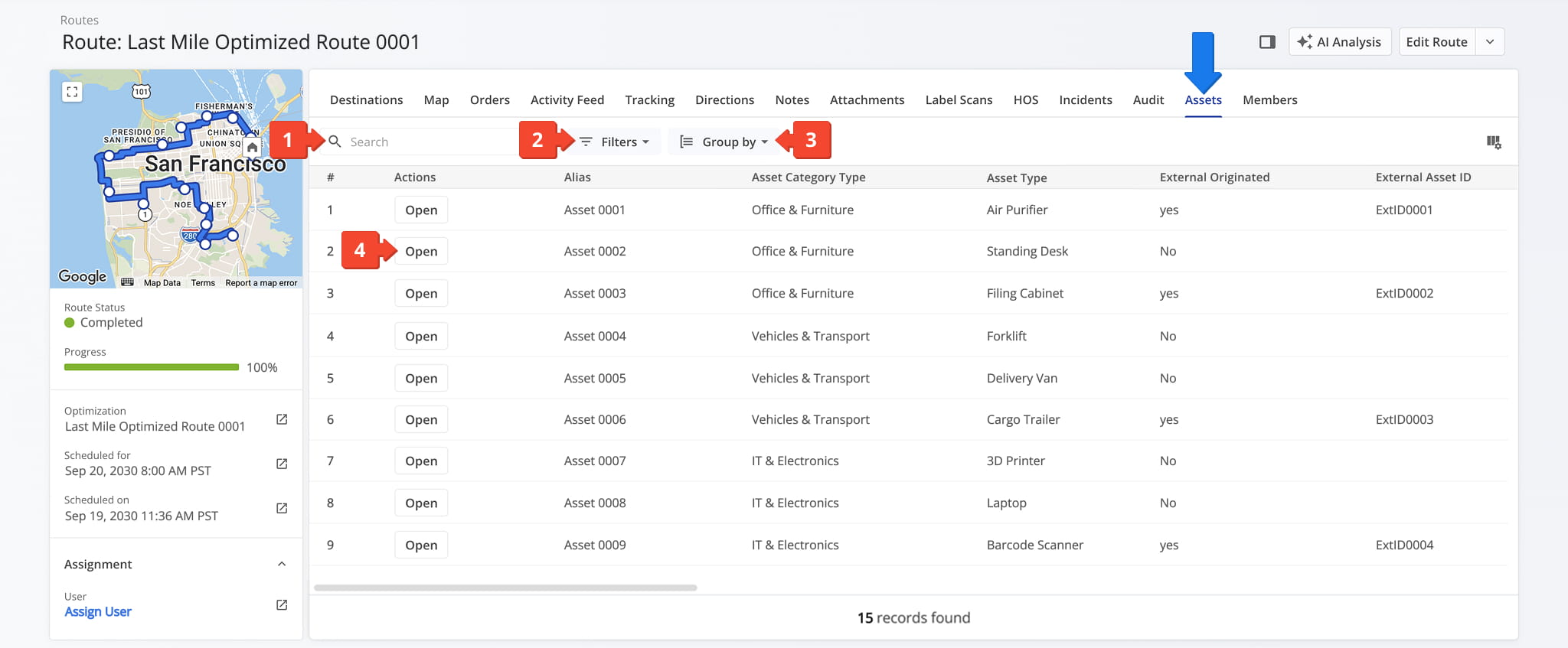The image size is (1568, 648).
Task: Switch to the Orders tab
Action: click(x=490, y=99)
